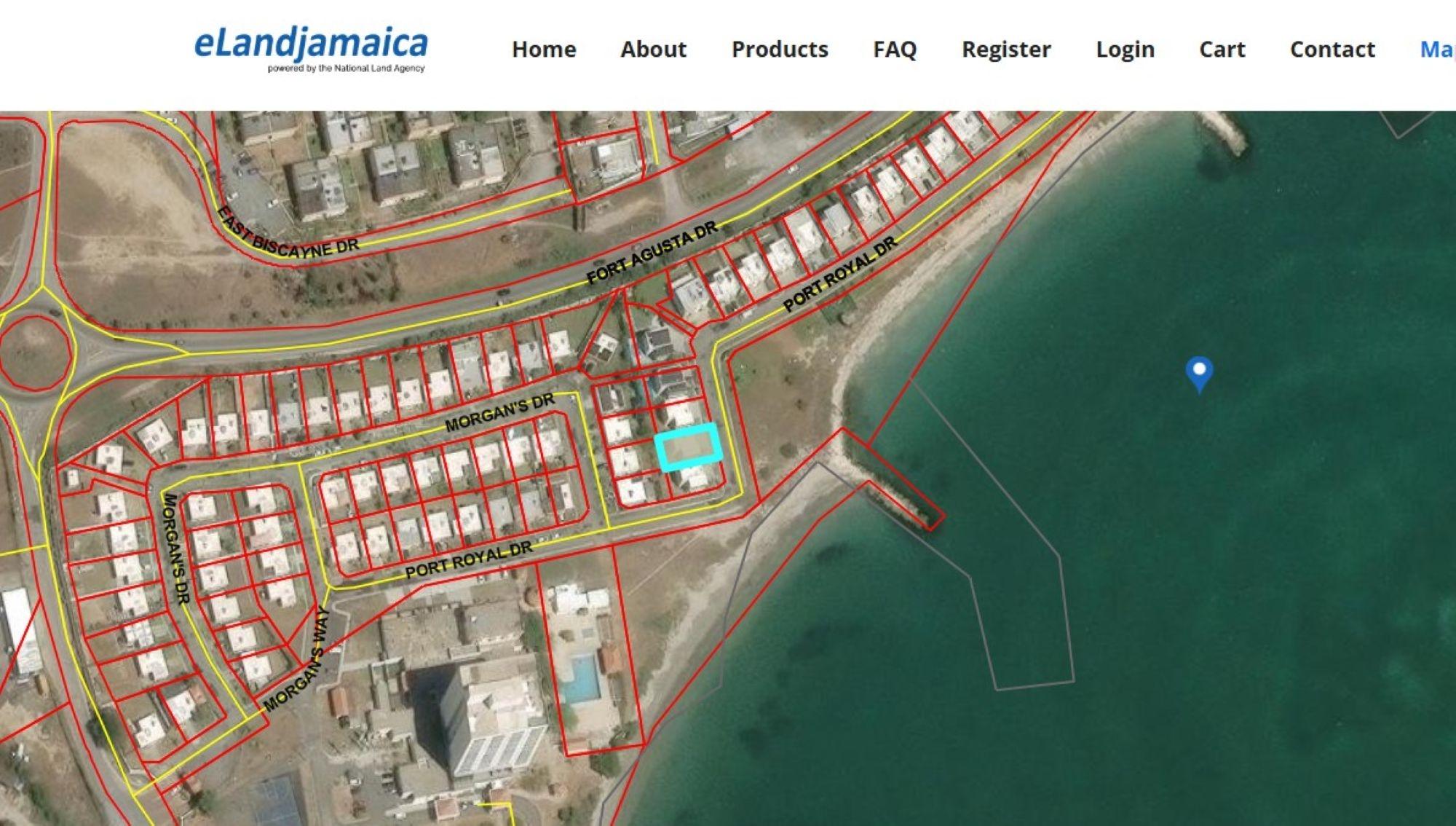Click the Fort Agusta Dr road label
The width and height of the screenshot is (1456, 826).
[652, 253]
